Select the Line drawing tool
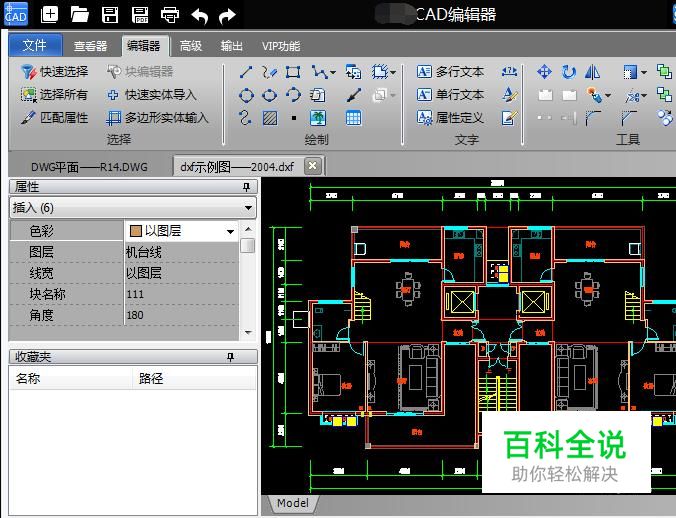Screen dimensions: 676x518 [x=246, y=72]
